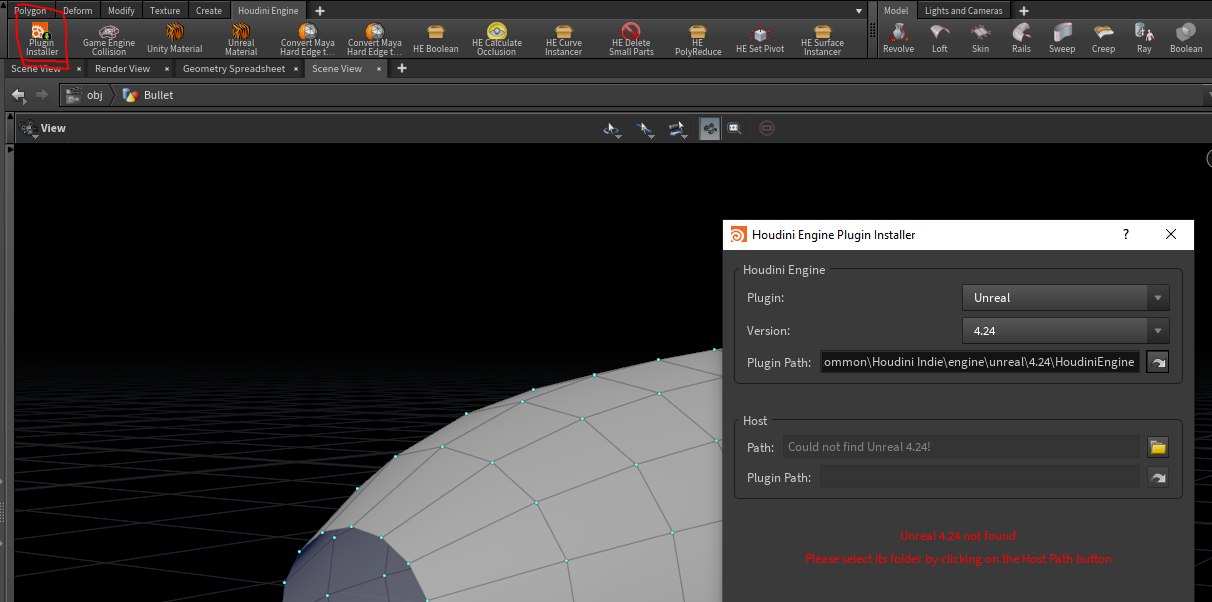Select the Boolean tool in Model shelf
Screen dimensions: 1212x602
(1186, 38)
